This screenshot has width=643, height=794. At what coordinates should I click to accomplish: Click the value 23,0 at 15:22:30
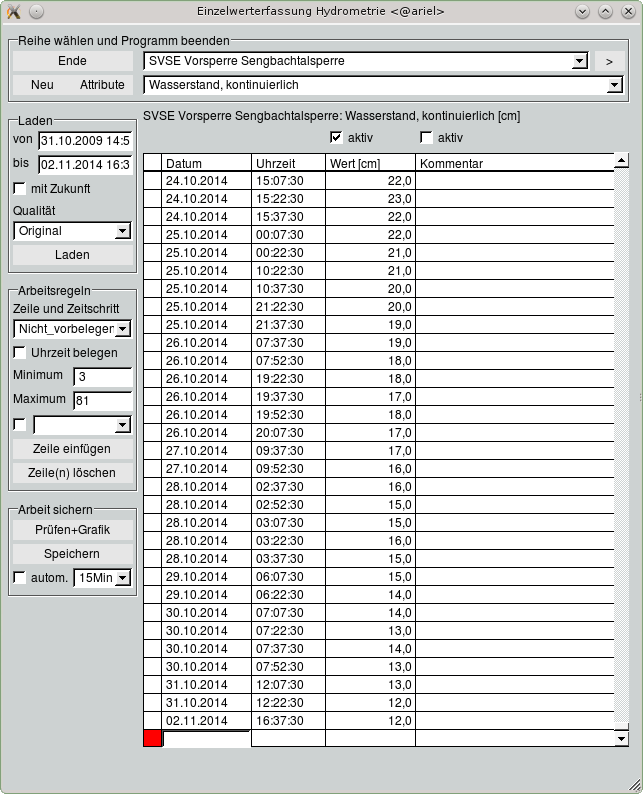371,199
